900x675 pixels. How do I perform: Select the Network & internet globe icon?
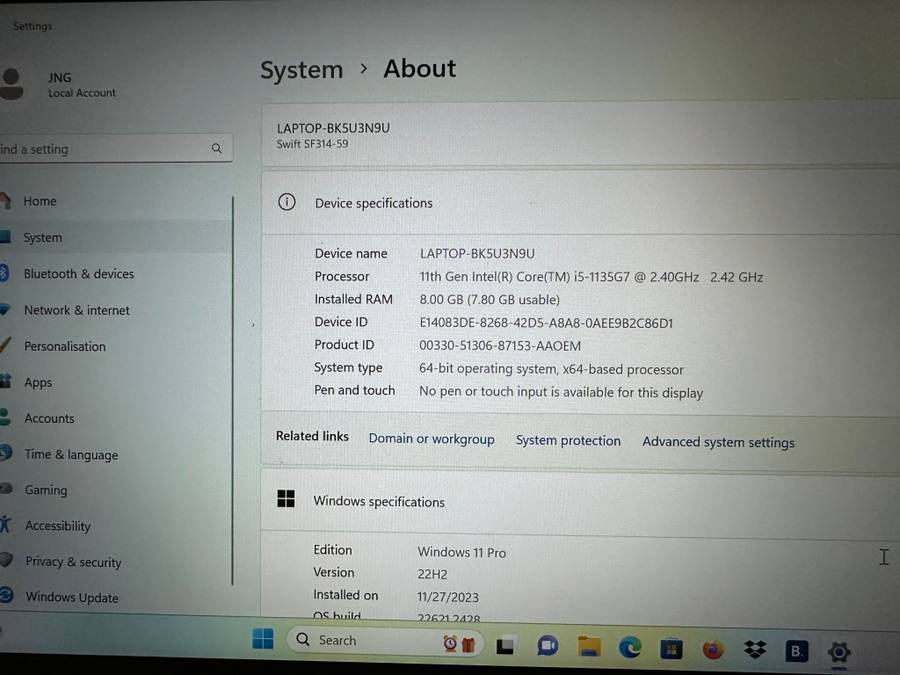pos(8,310)
